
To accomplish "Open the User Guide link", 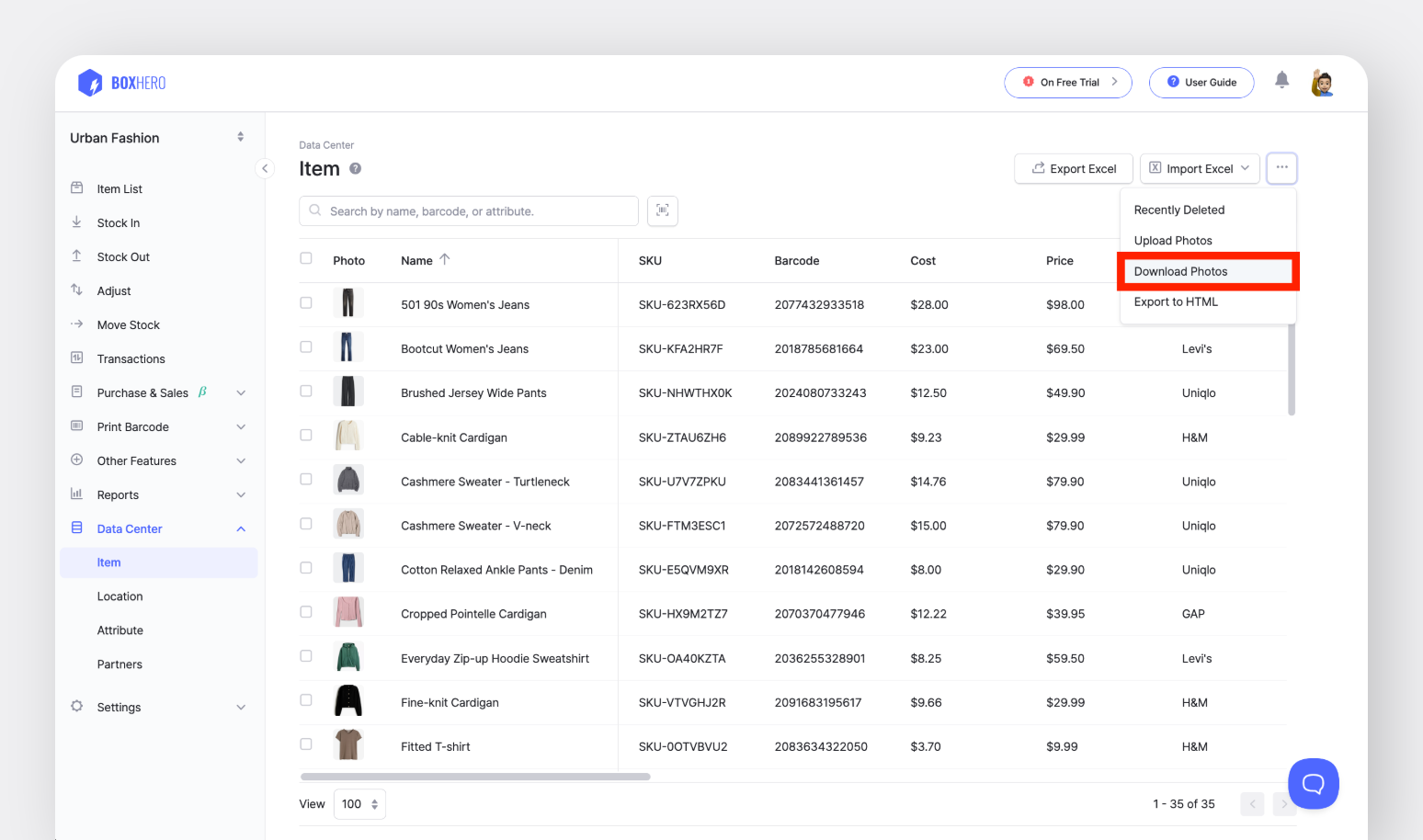I will [1201, 83].
